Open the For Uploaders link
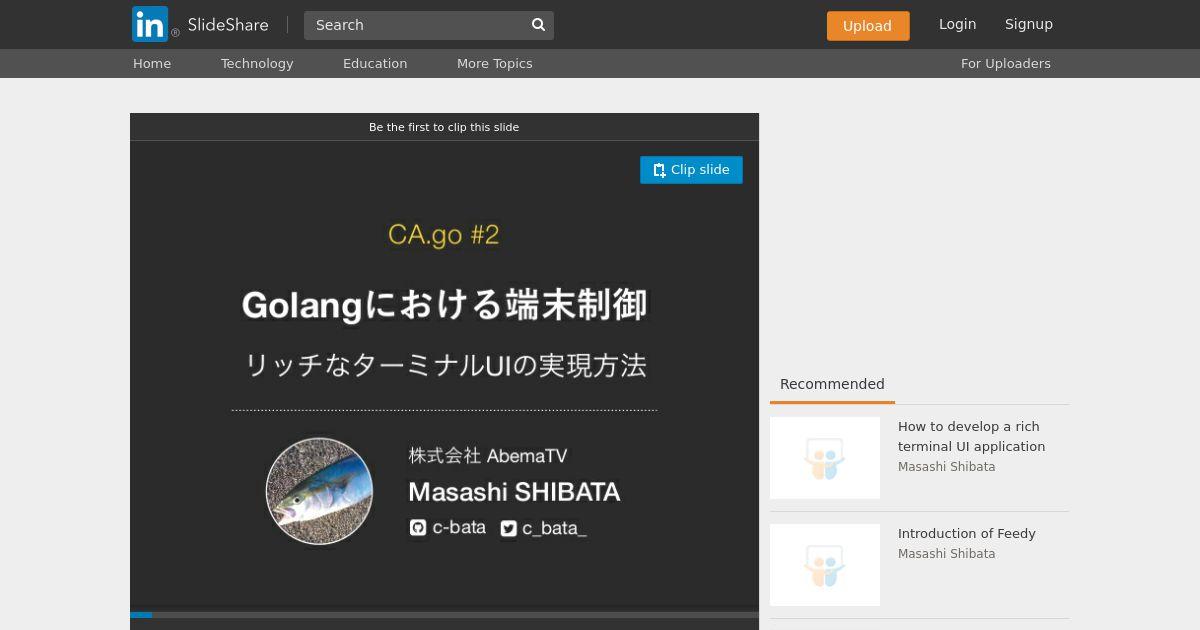This screenshot has width=1200, height=630. click(1005, 63)
